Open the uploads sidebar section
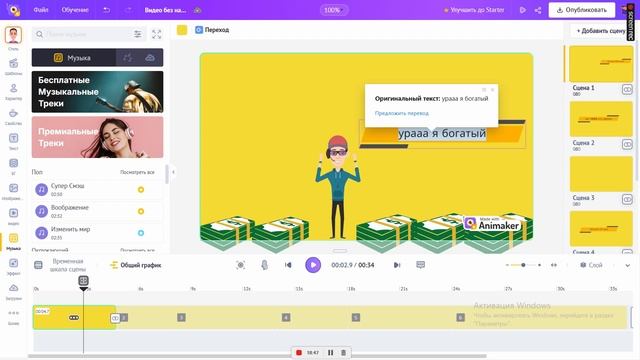The image size is (640, 360). (13, 291)
